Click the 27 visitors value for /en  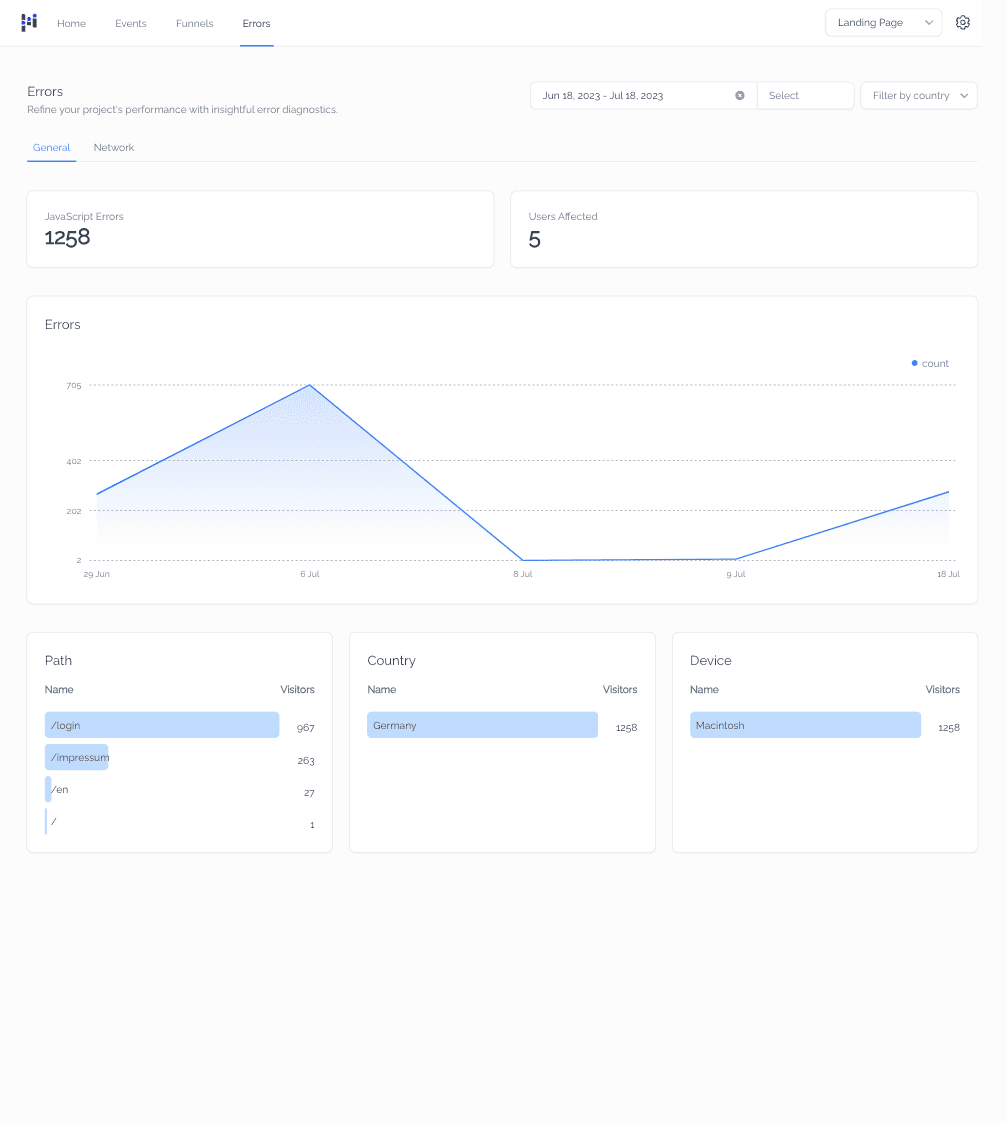309,793
